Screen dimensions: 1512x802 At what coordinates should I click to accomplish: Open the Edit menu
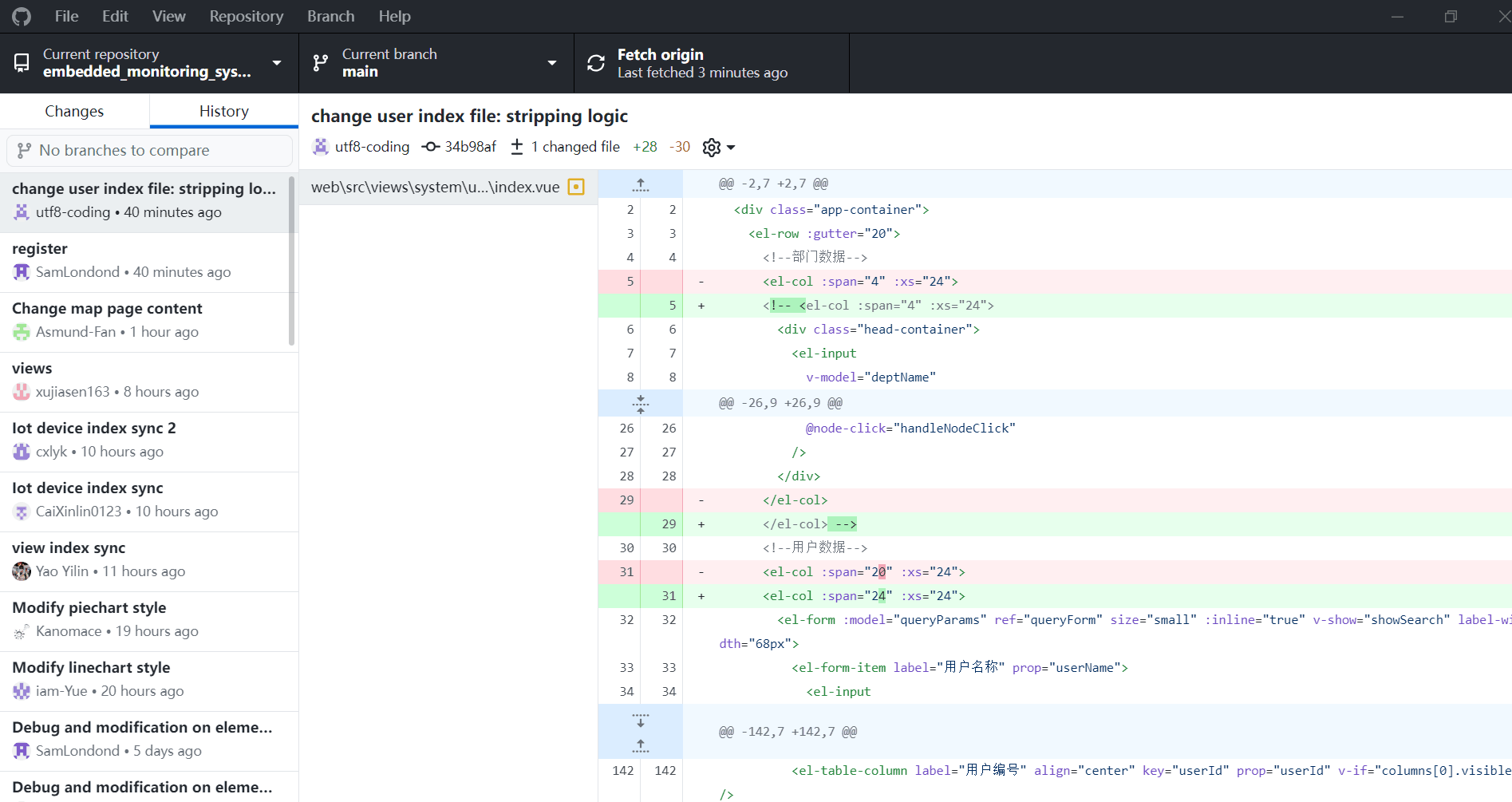[115, 16]
